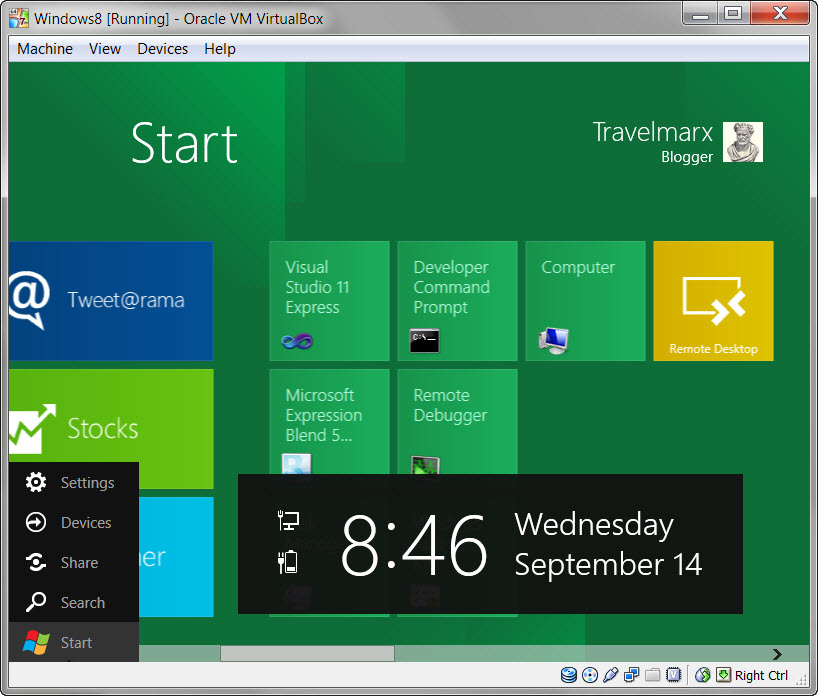Click the hard disks status icon
The width and height of the screenshot is (818, 696).
[568, 675]
